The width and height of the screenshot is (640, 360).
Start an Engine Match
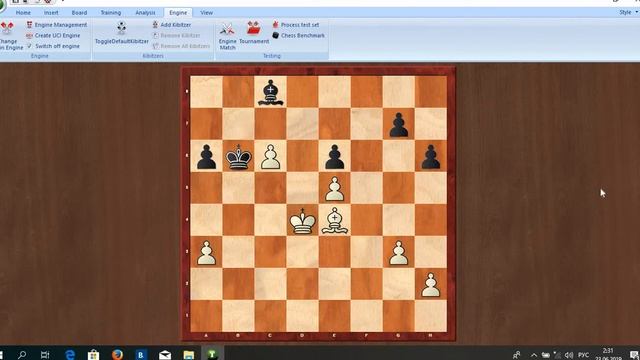pyautogui.click(x=227, y=36)
